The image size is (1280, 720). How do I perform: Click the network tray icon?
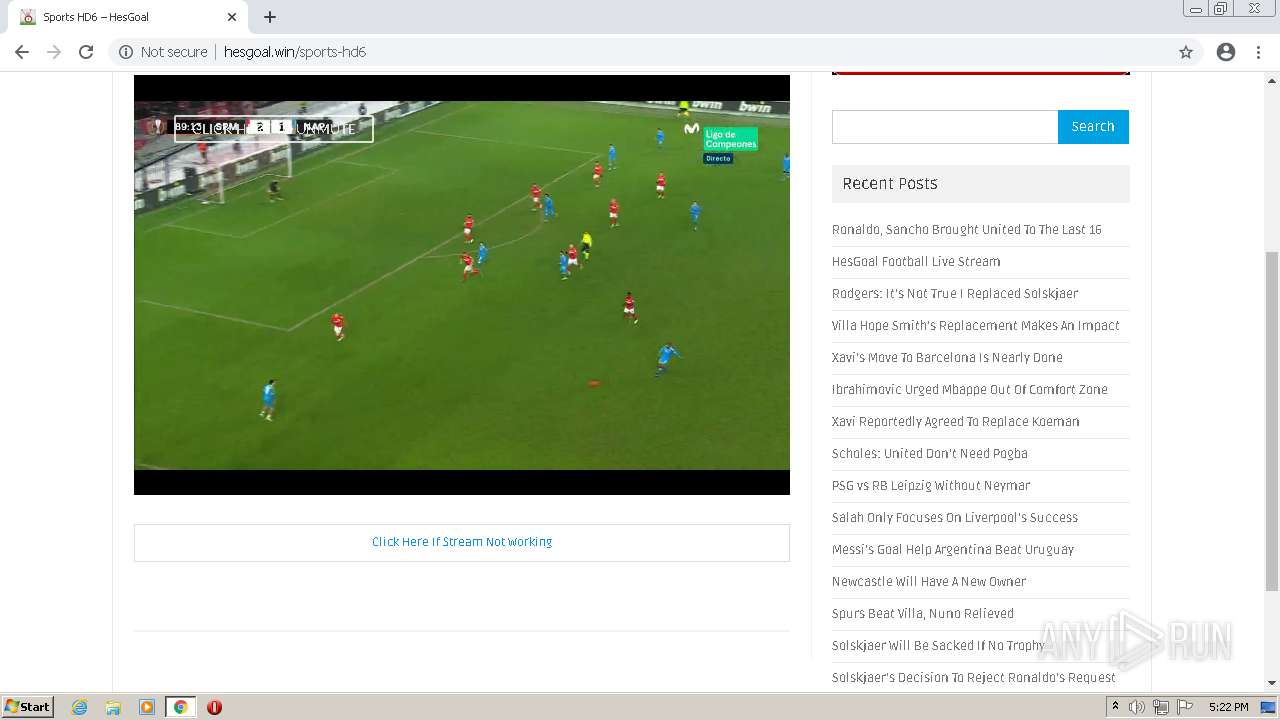point(1161,707)
